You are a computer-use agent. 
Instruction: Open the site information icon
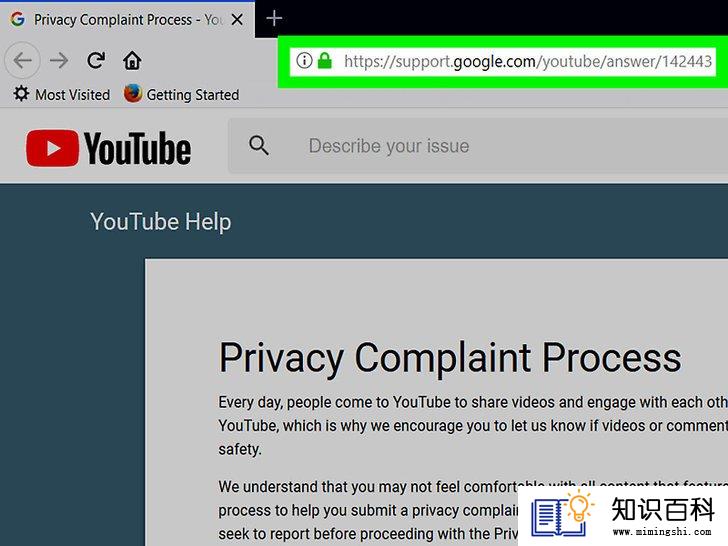(304, 60)
